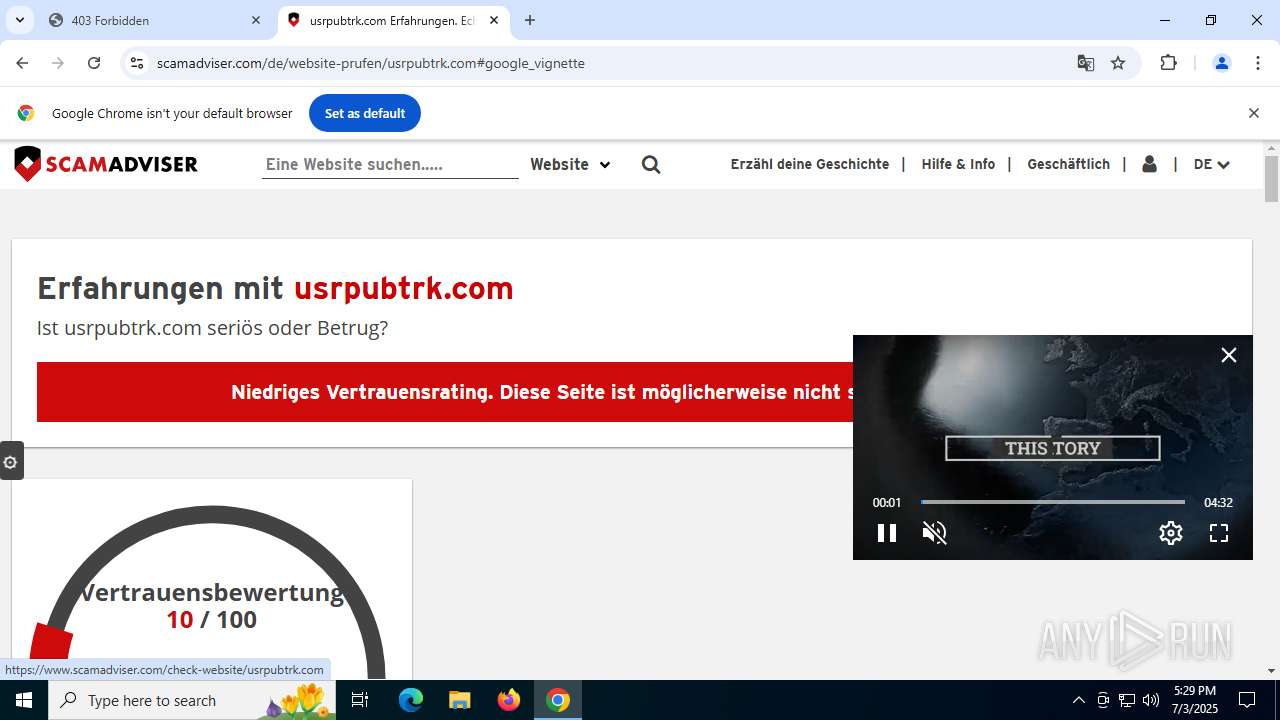Close the usrpubtrk.com Erfahrungen tab
This screenshot has height=720, width=1280.
[x=494, y=20]
